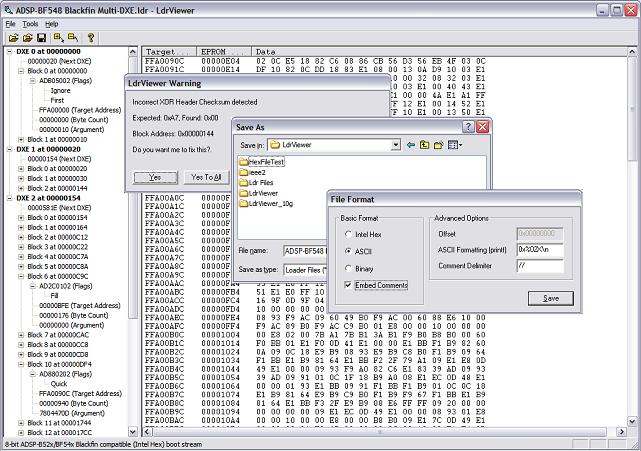Select the HexFileTest folder

(262, 162)
